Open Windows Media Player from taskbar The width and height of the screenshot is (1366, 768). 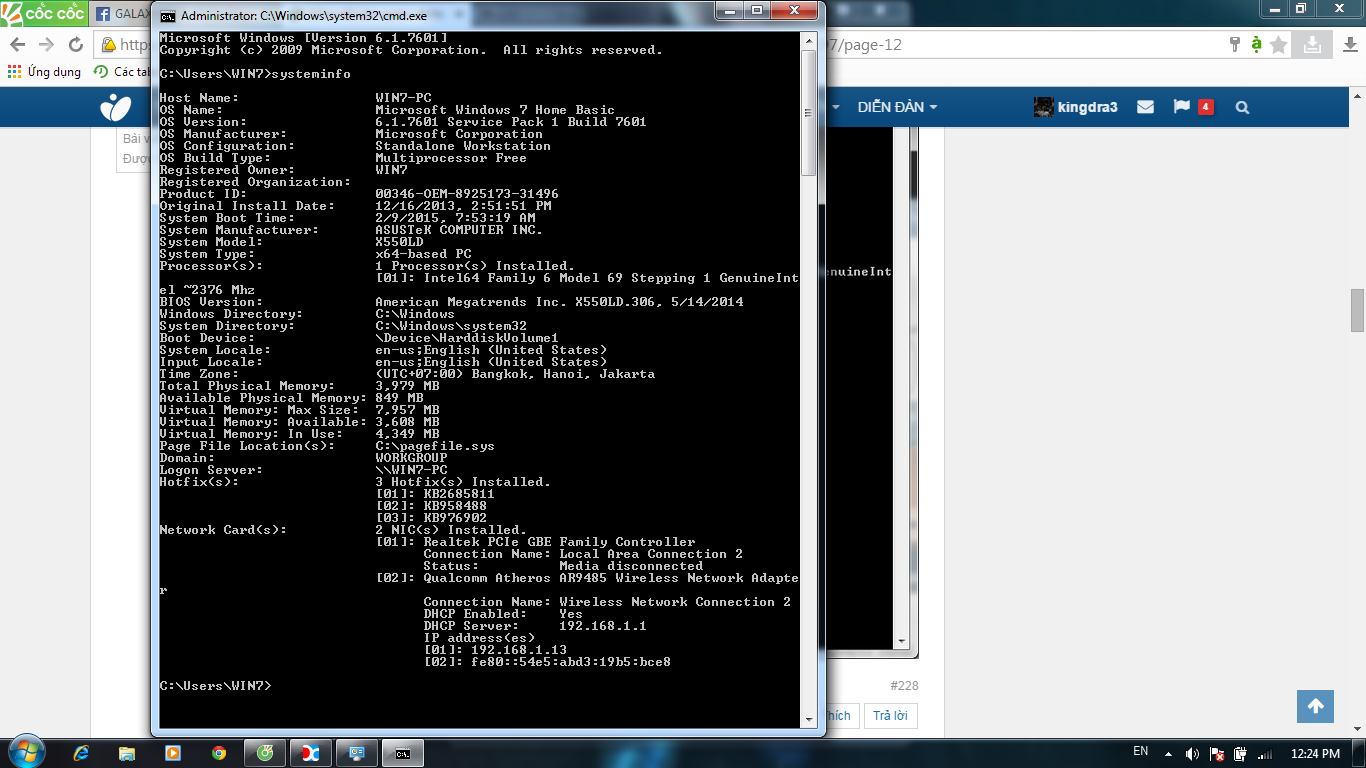[173, 753]
